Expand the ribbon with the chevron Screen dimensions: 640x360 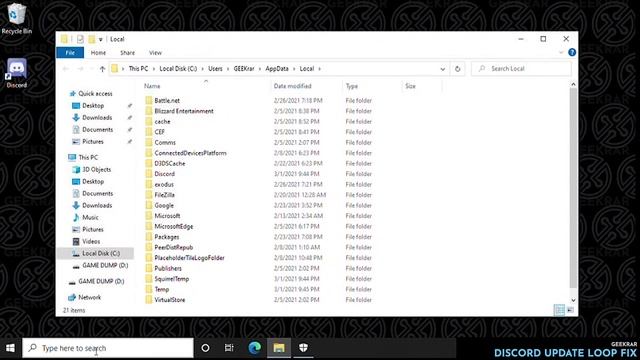[561, 53]
